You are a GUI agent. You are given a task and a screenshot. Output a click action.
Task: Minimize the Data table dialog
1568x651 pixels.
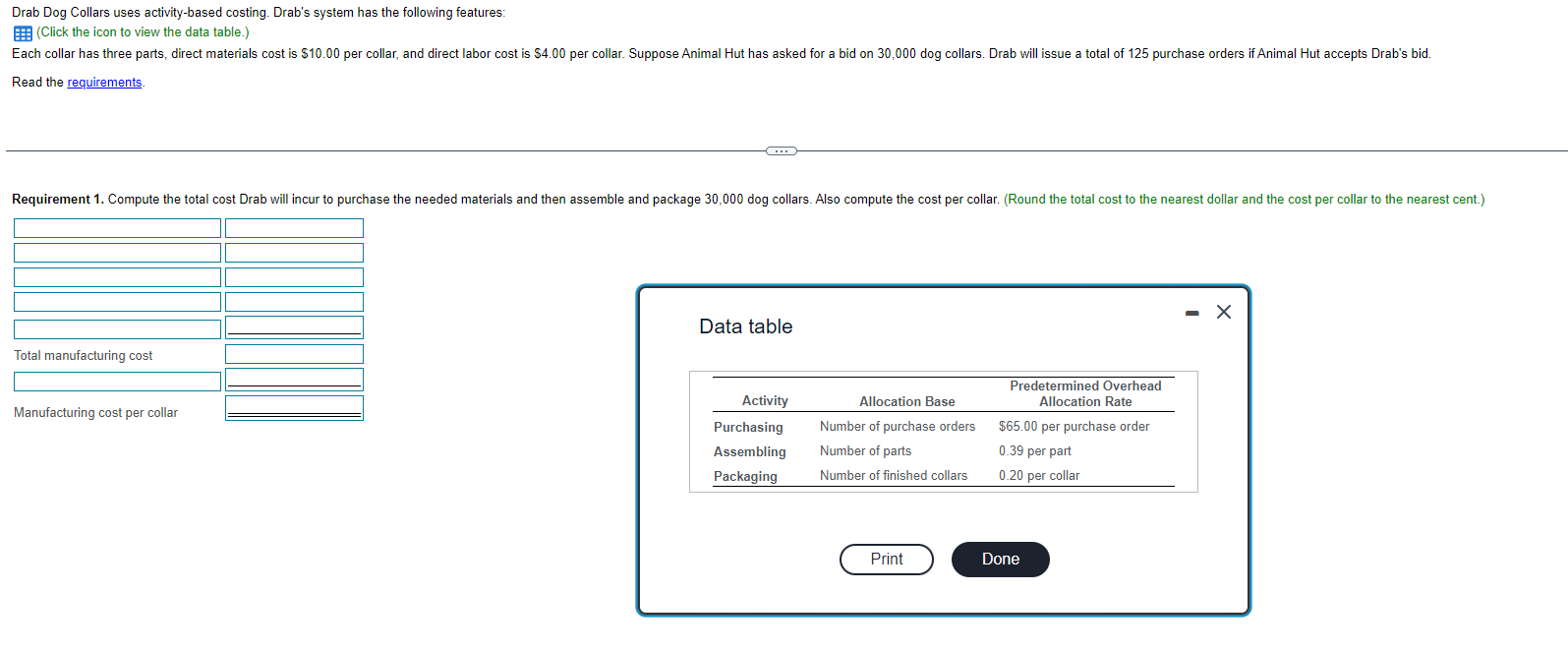(x=1191, y=311)
